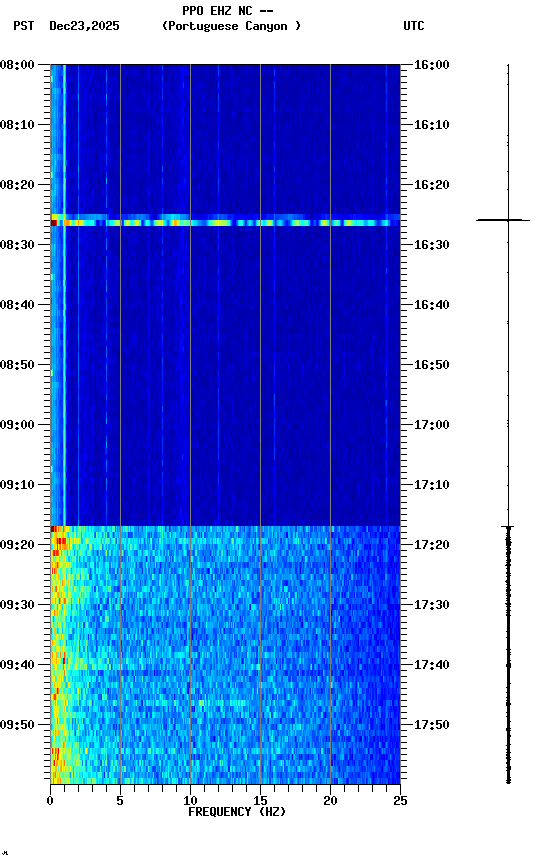The width and height of the screenshot is (552, 864).
Task: Click the '09:50' PST time label
Action: tap(17, 726)
